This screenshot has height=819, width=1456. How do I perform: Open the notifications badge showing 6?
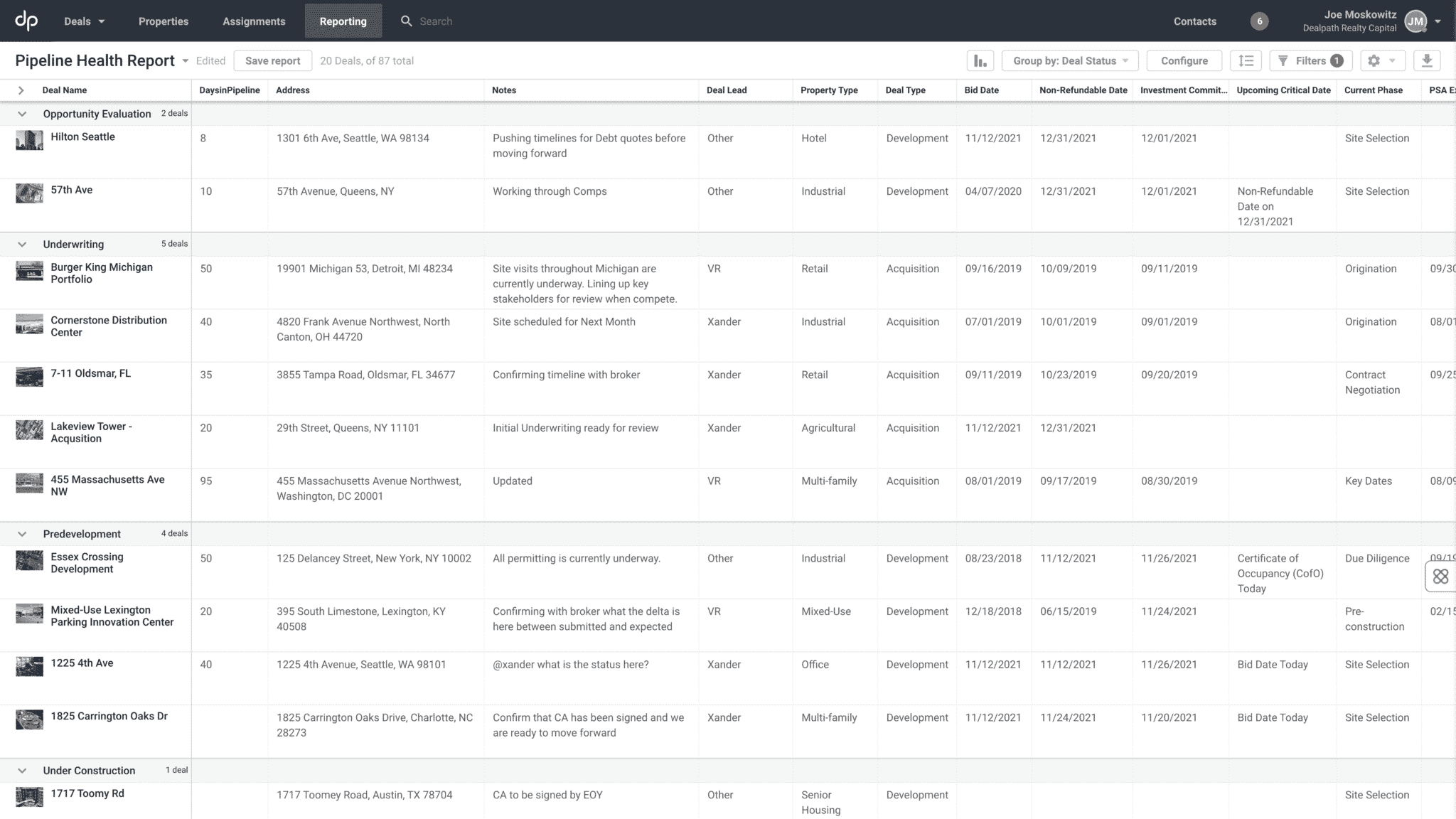click(x=1259, y=21)
